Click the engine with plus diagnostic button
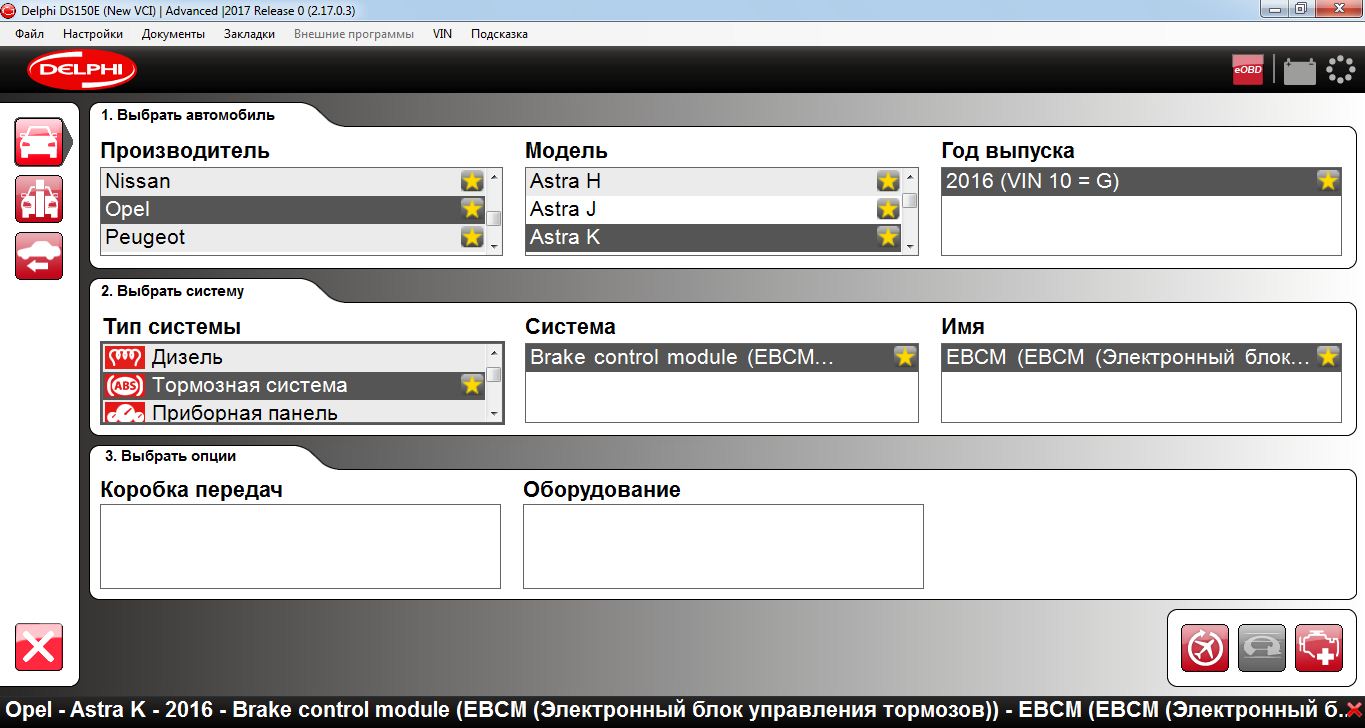 tap(1319, 648)
